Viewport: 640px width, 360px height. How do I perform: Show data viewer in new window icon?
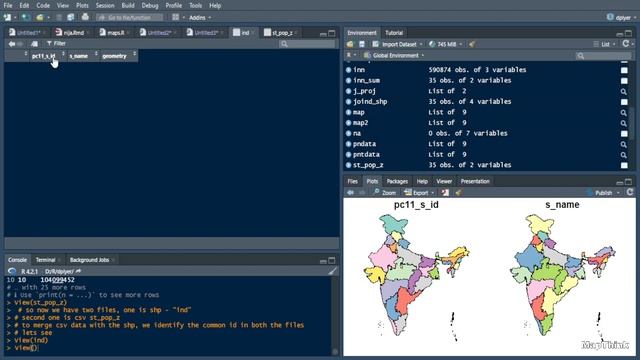point(35,44)
